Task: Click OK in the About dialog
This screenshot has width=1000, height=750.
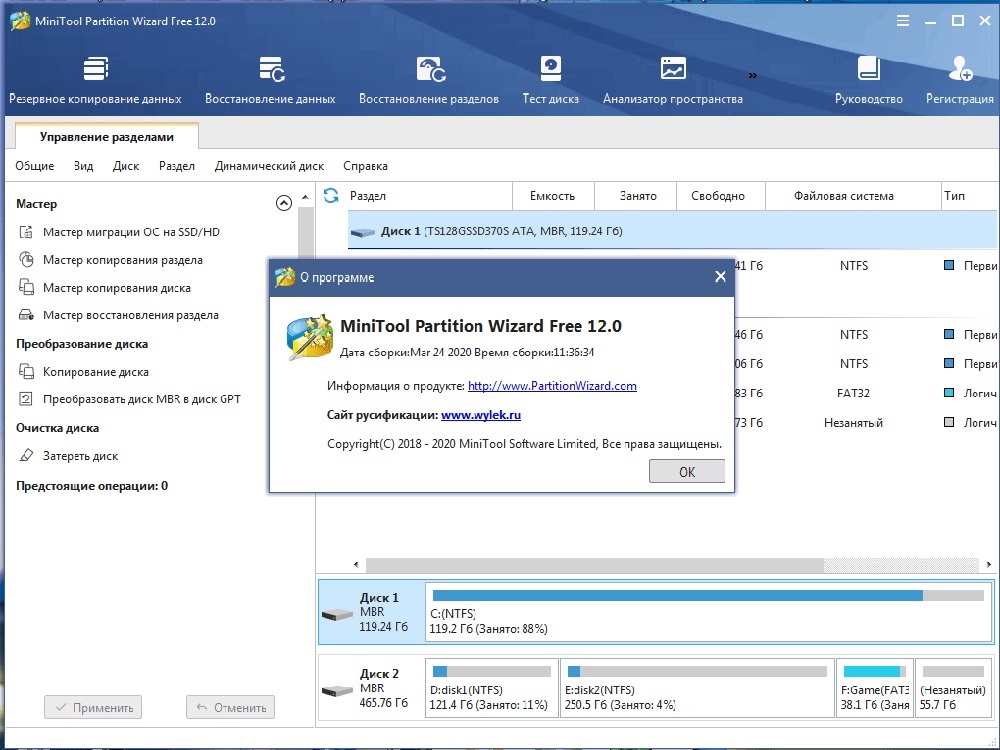Action: pyautogui.click(x=687, y=471)
